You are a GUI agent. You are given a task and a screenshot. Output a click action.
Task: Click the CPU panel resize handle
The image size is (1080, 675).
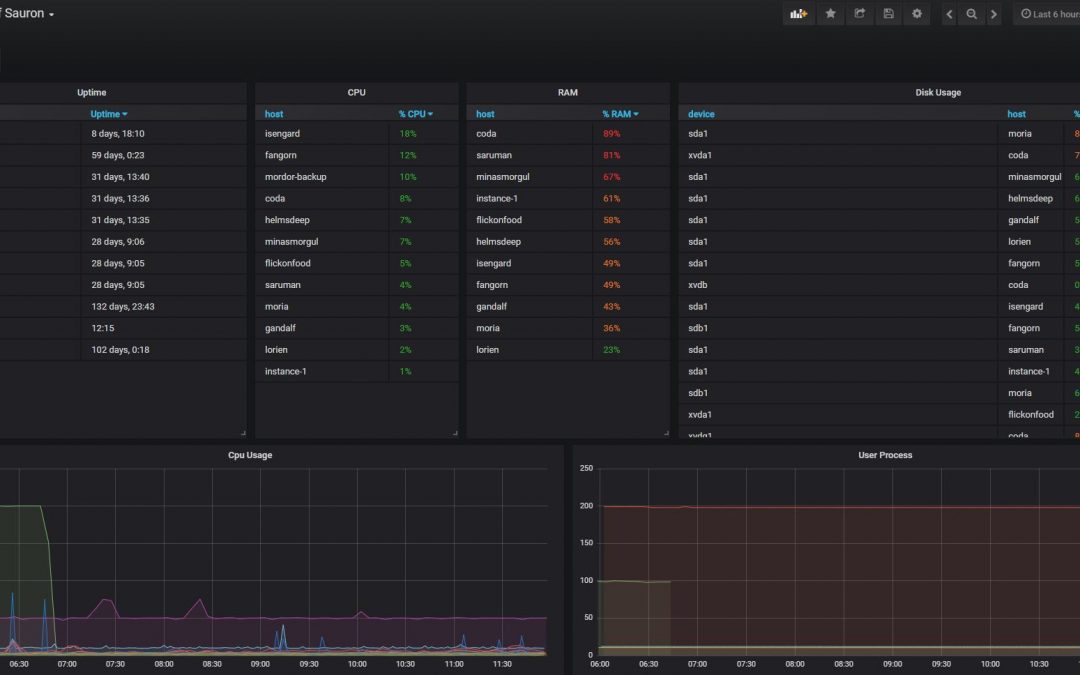(455, 433)
